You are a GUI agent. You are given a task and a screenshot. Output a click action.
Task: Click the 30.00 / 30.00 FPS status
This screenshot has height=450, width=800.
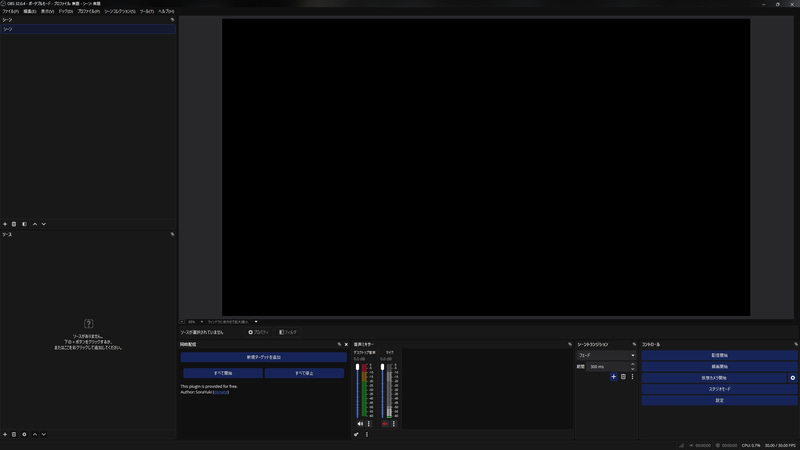click(780, 445)
